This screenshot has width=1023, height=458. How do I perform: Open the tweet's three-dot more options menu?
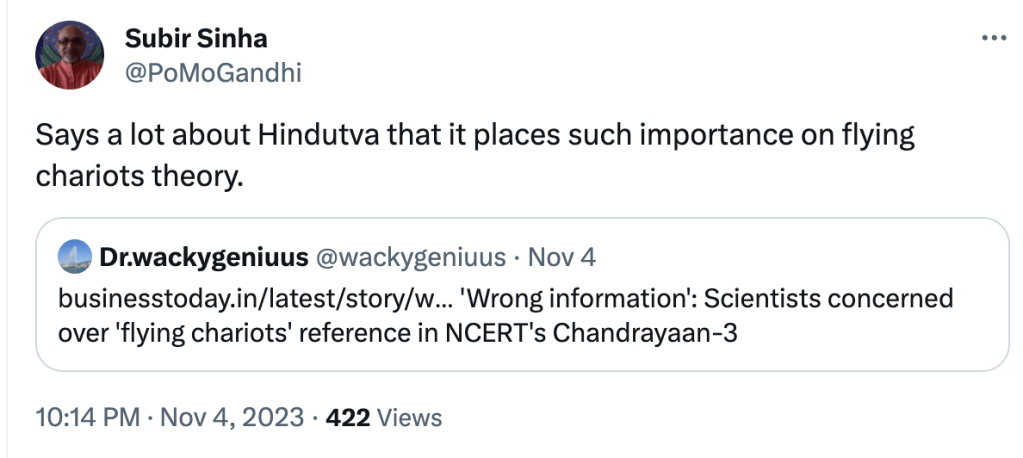point(993,38)
